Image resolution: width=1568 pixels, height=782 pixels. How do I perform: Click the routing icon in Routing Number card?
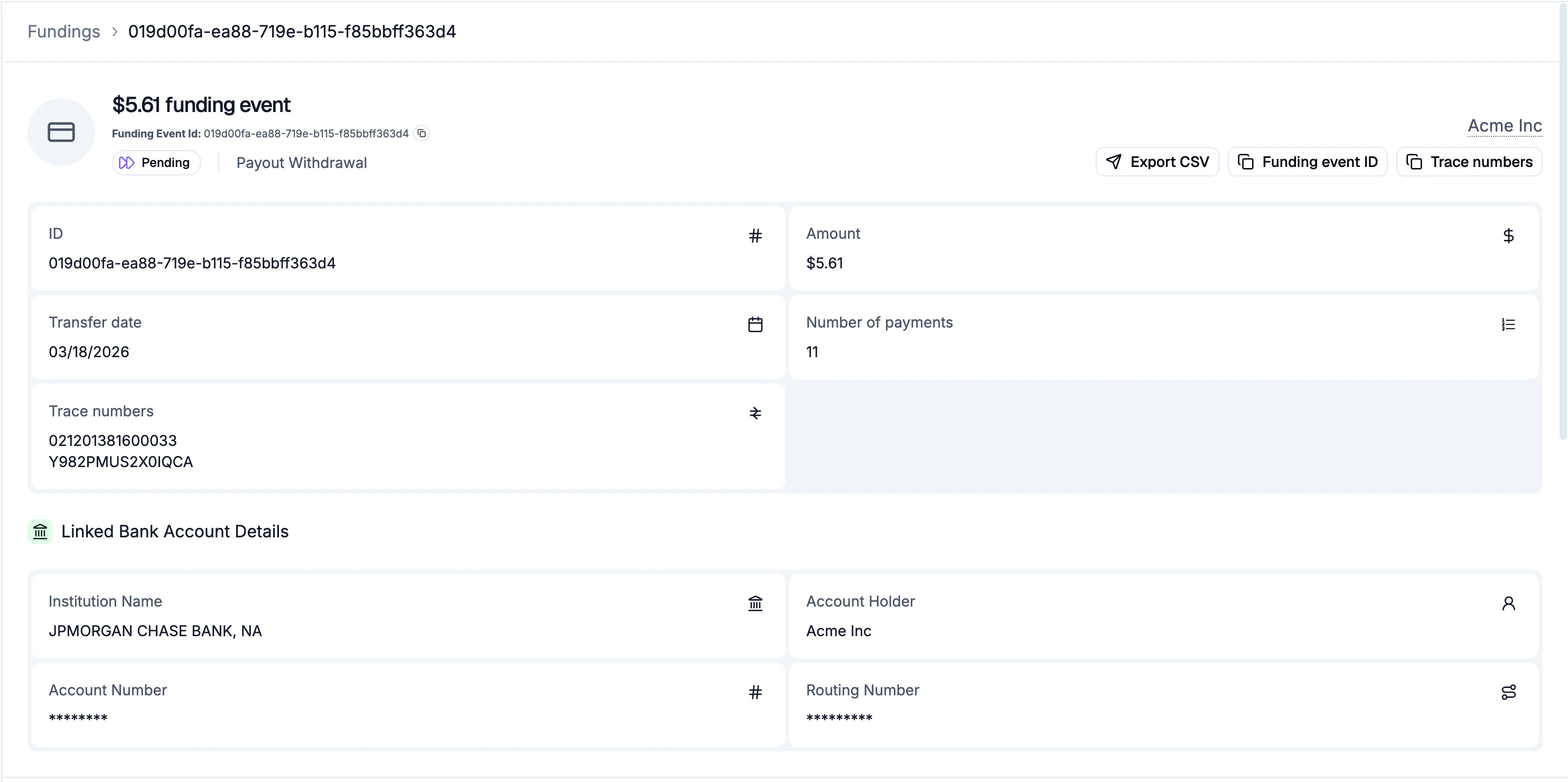(x=1508, y=692)
